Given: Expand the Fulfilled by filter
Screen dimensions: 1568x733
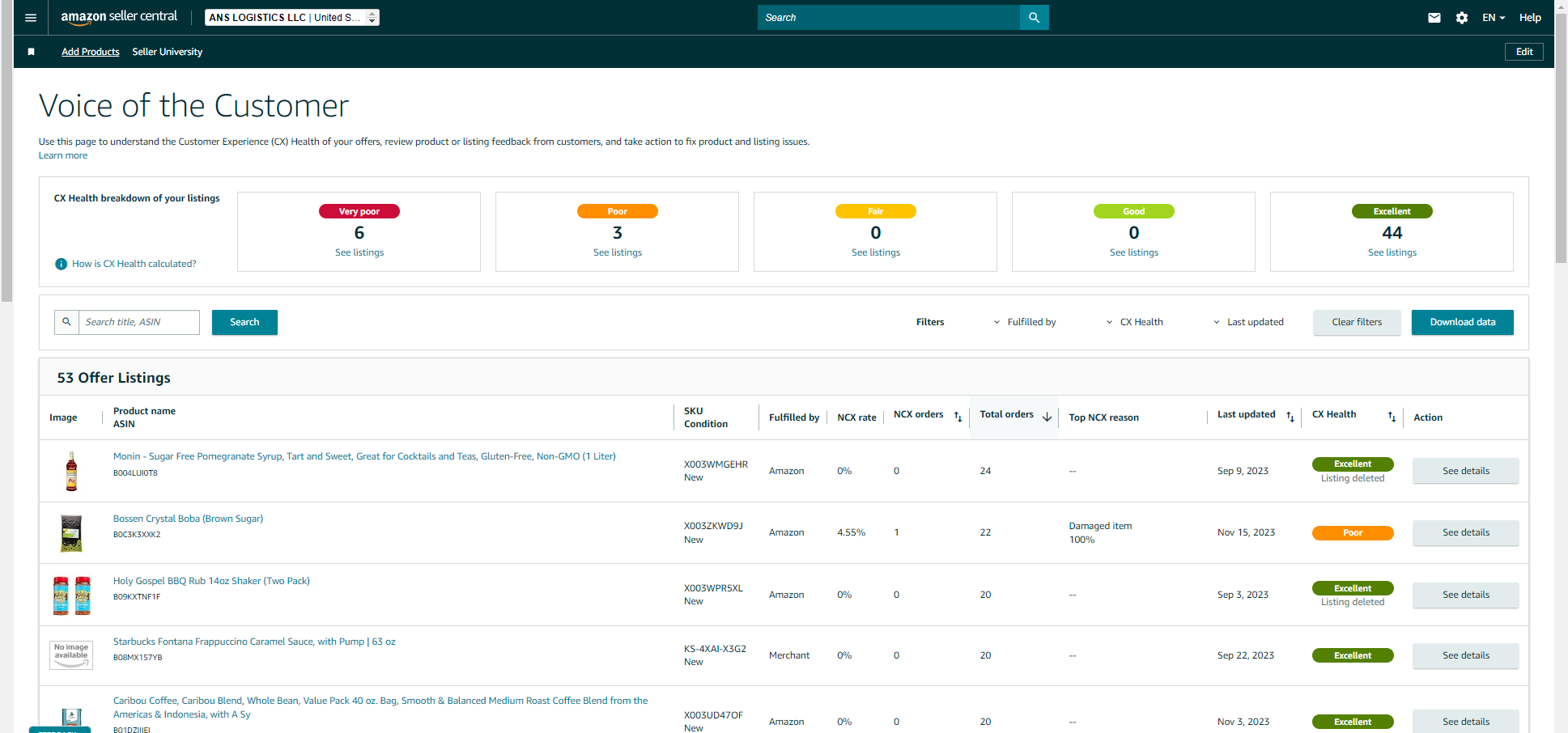Looking at the screenshot, I should [1025, 322].
